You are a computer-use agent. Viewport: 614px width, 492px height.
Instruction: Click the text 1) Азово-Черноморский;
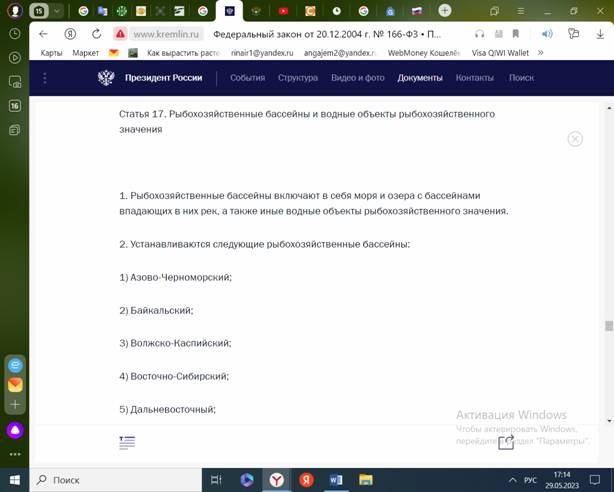175,277
